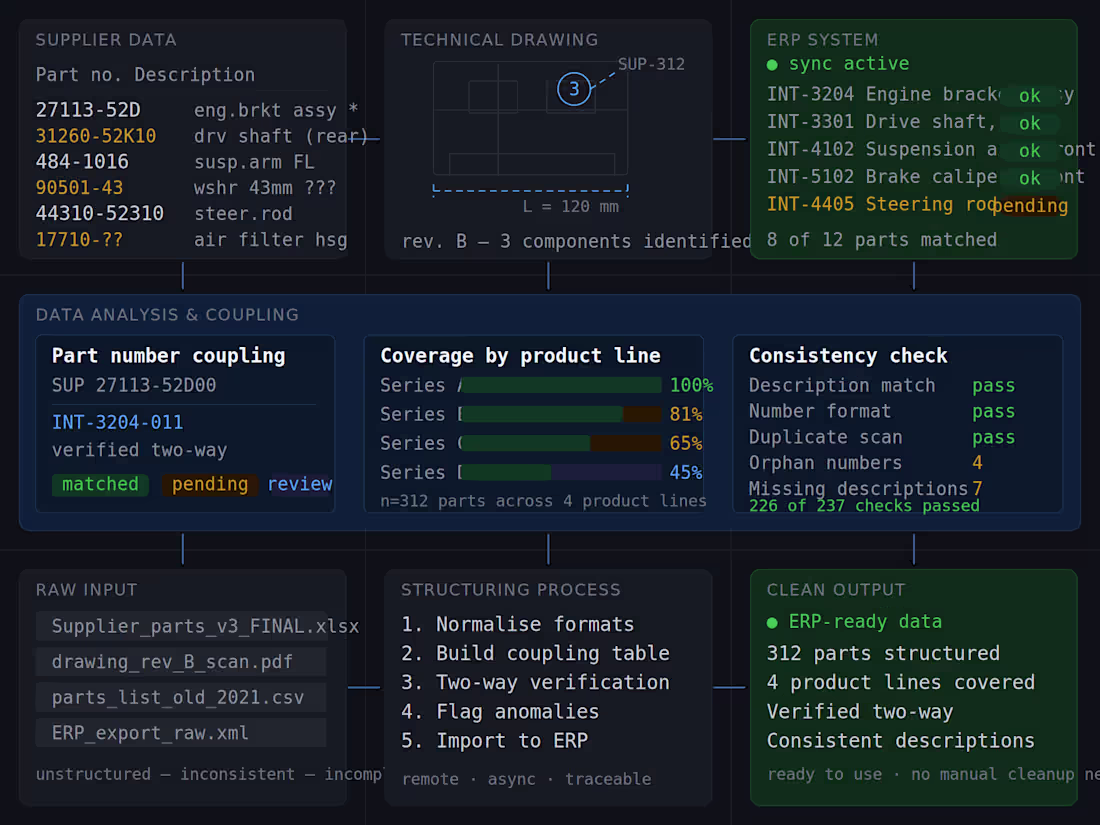Click remote async traceable footer
The height and width of the screenshot is (825, 1100).
(526, 779)
